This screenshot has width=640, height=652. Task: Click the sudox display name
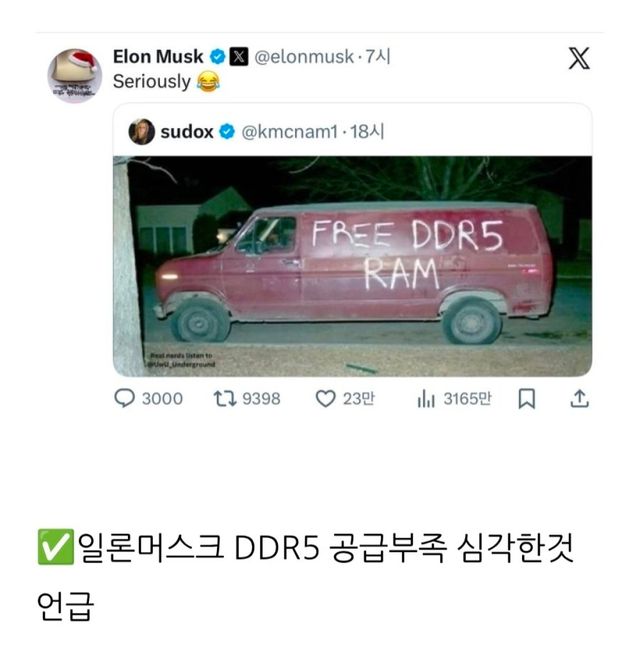(187, 132)
